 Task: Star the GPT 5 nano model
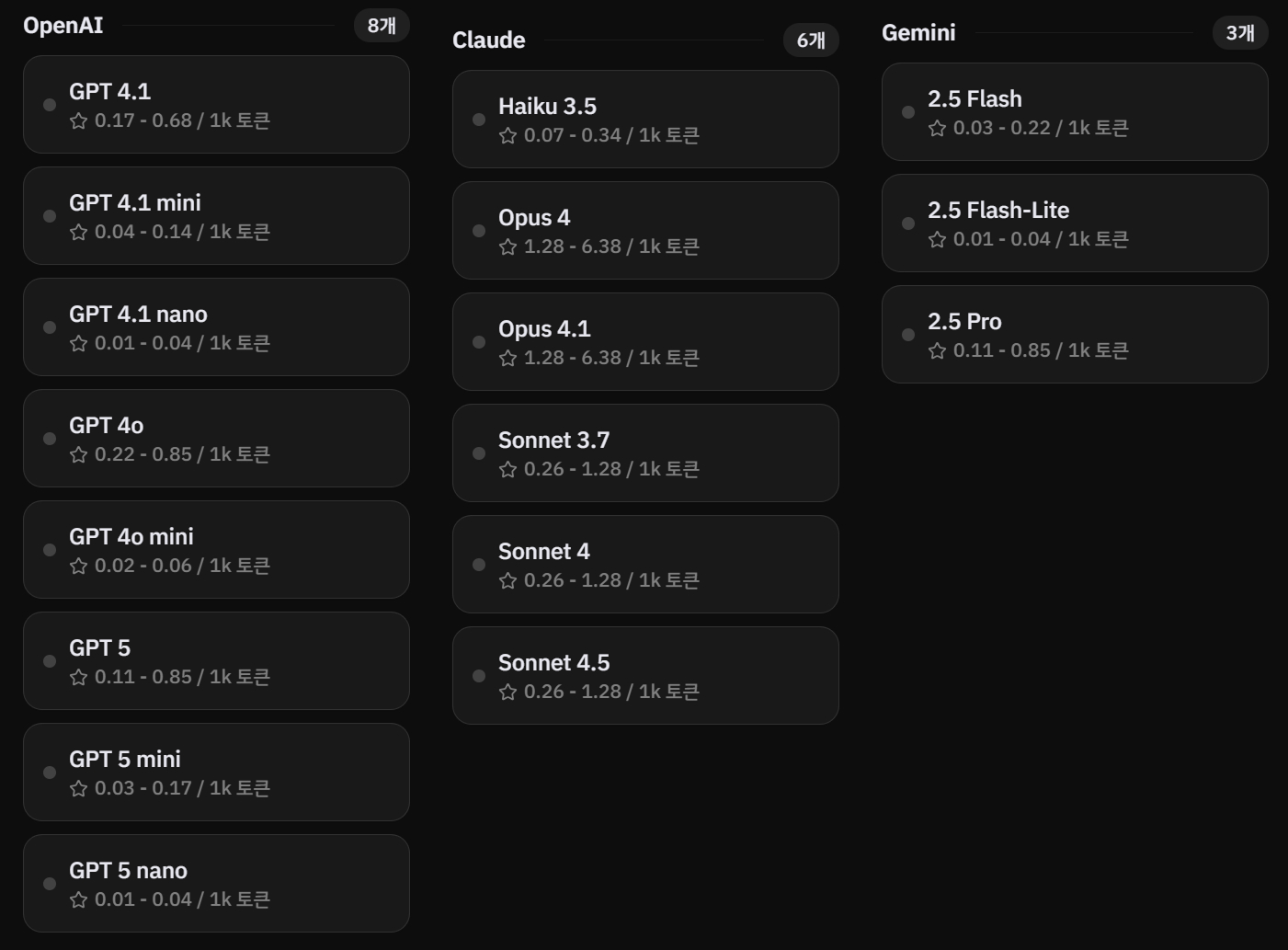tap(79, 899)
